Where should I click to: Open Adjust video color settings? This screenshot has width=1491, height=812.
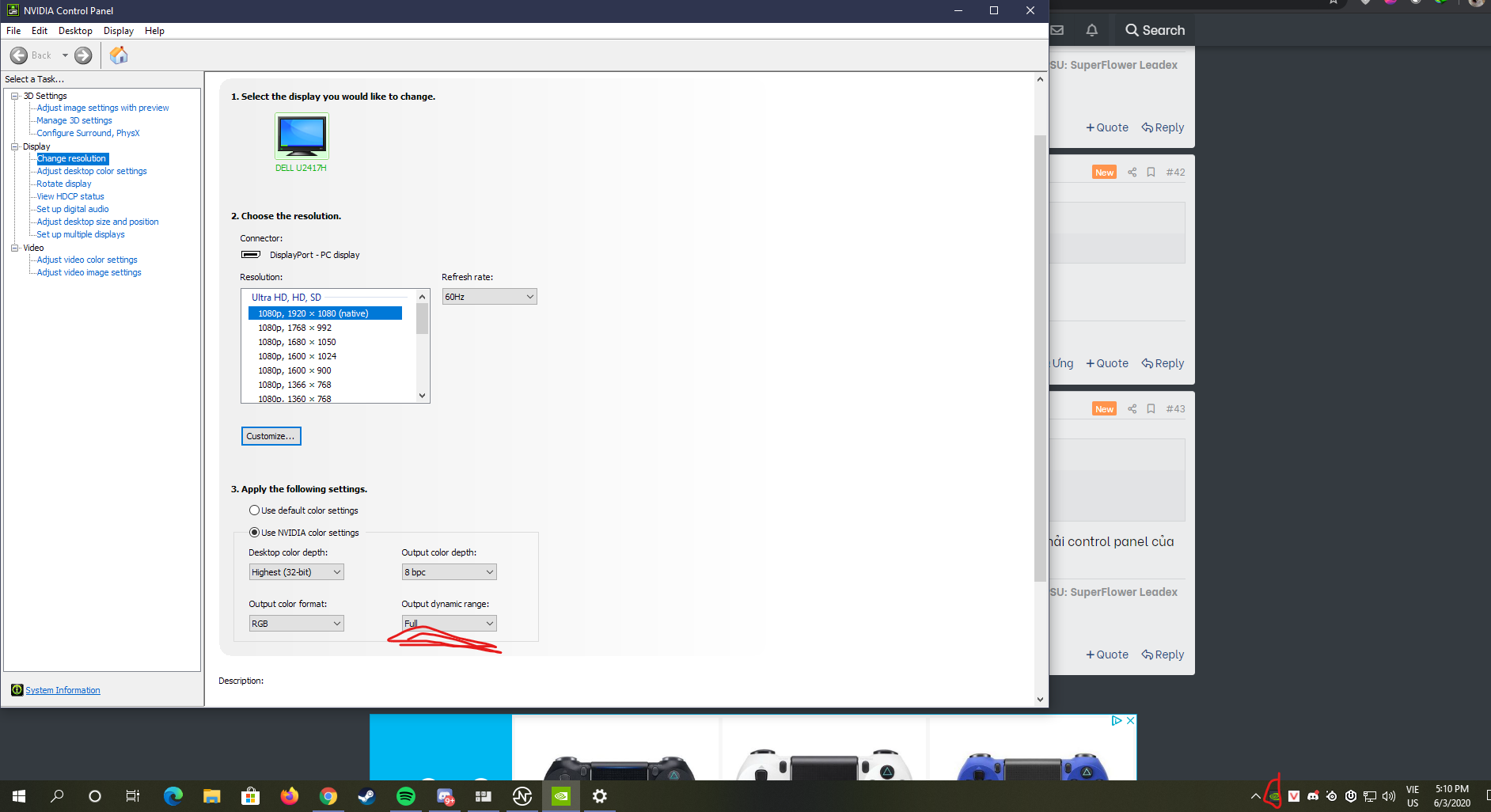coord(87,260)
